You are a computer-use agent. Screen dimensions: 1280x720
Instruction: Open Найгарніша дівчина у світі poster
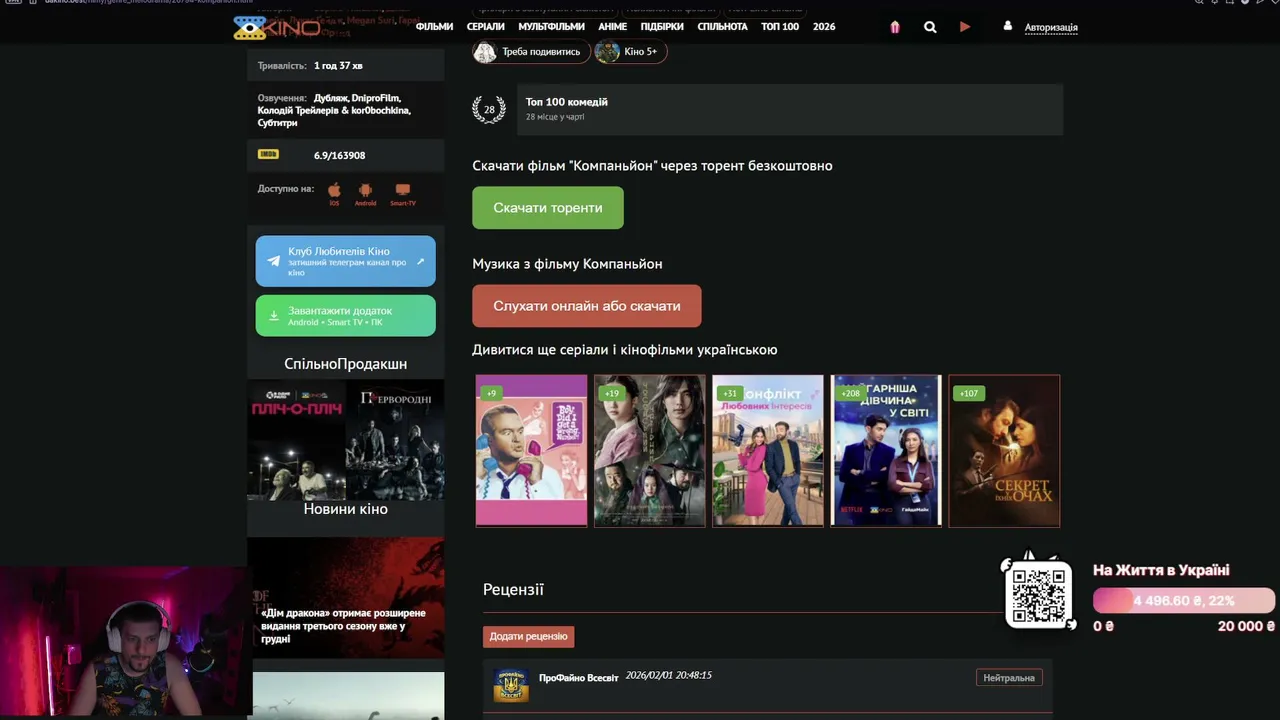886,450
